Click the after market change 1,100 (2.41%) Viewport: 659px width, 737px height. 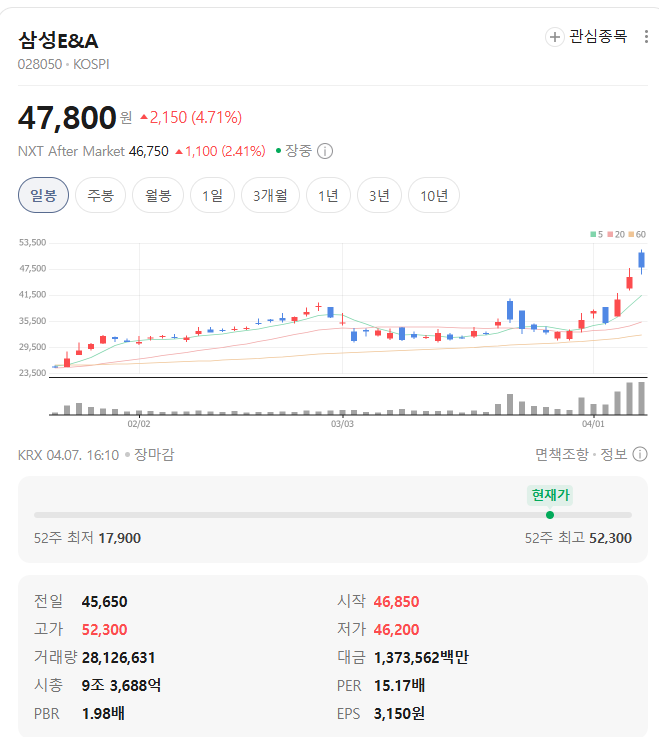[x=220, y=151]
